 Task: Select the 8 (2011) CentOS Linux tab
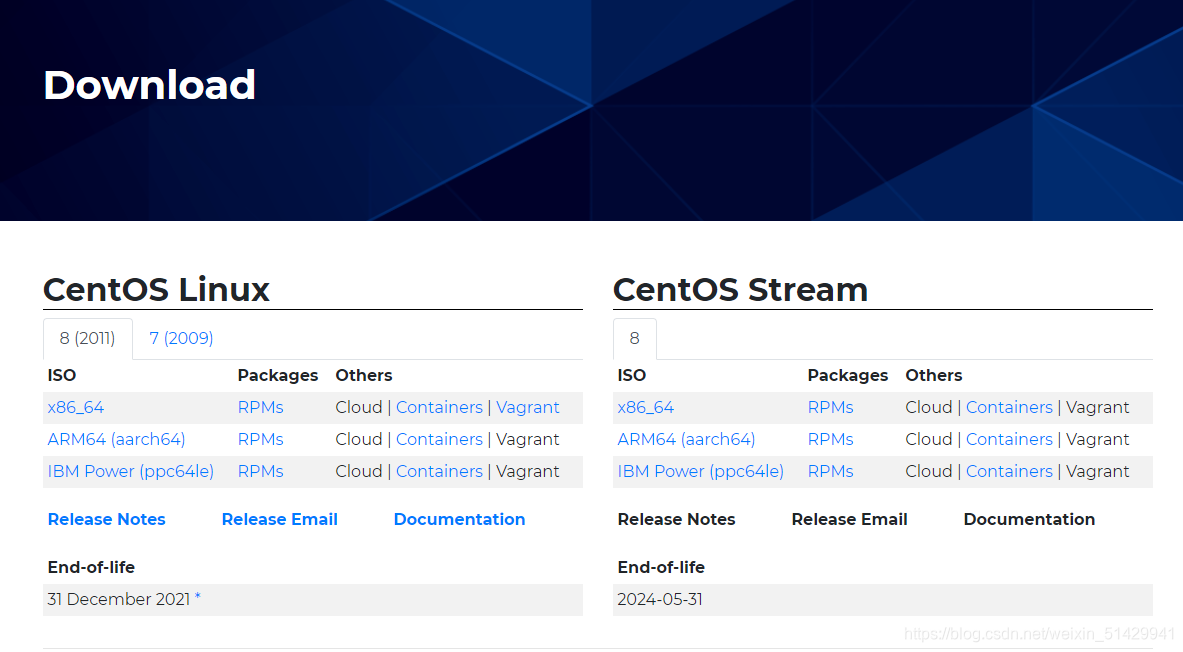click(x=87, y=338)
